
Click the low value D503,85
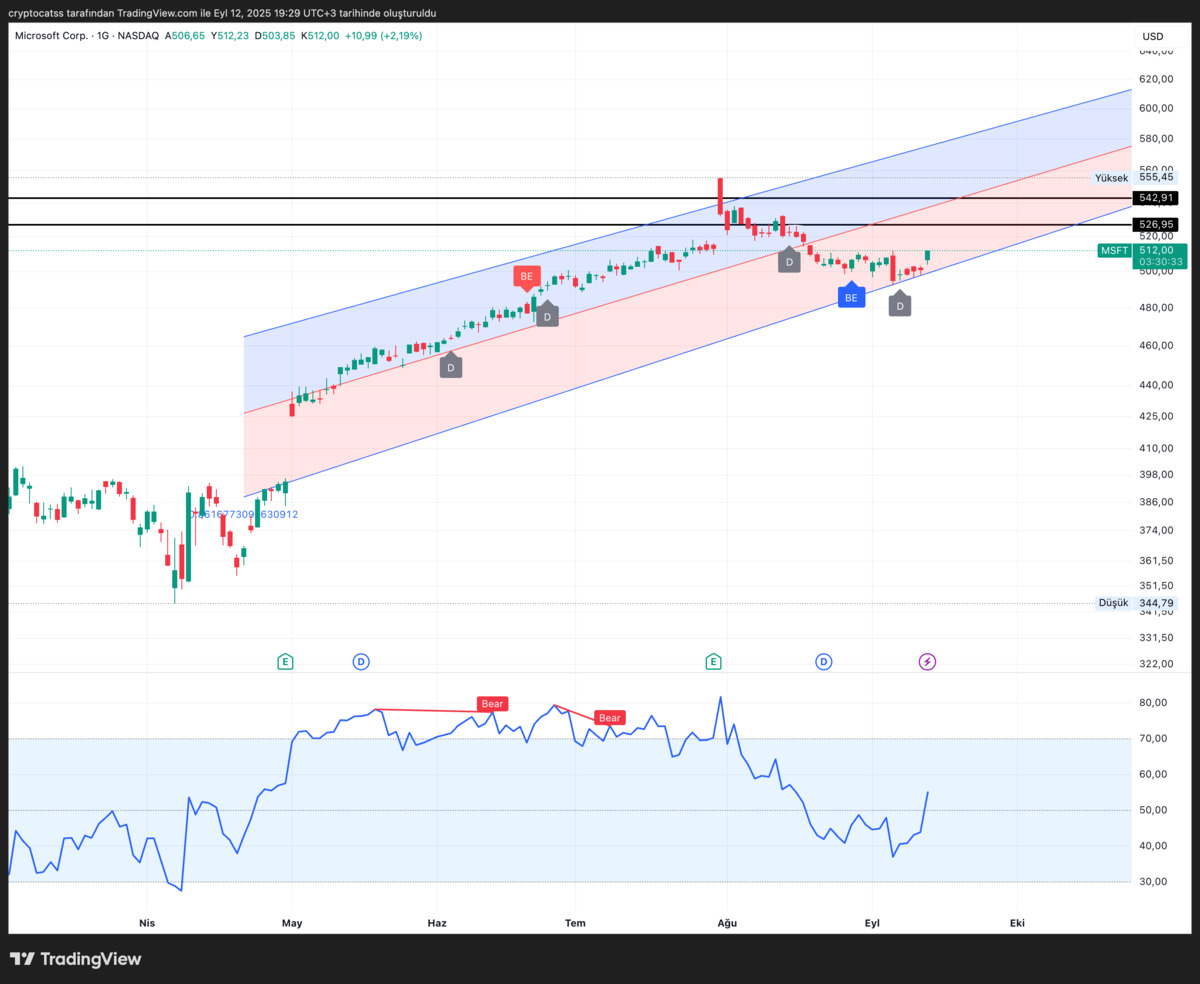(274, 35)
